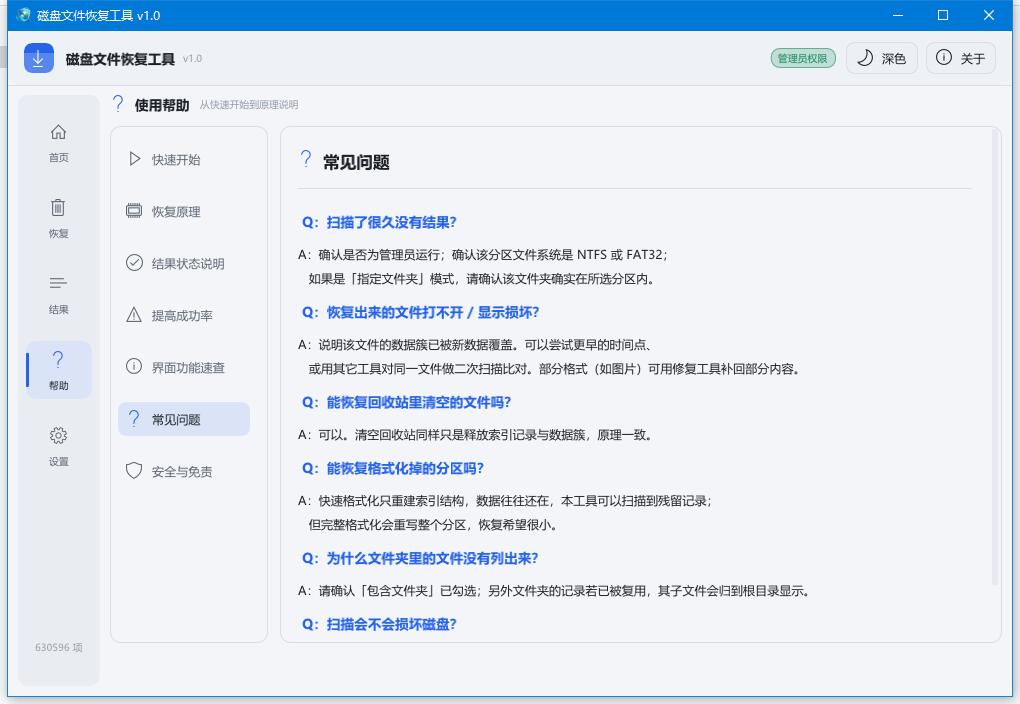1020x704 pixels.
Task: Click question 扫描会不会损坏磁盘?
Action: (x=379, y=625)
